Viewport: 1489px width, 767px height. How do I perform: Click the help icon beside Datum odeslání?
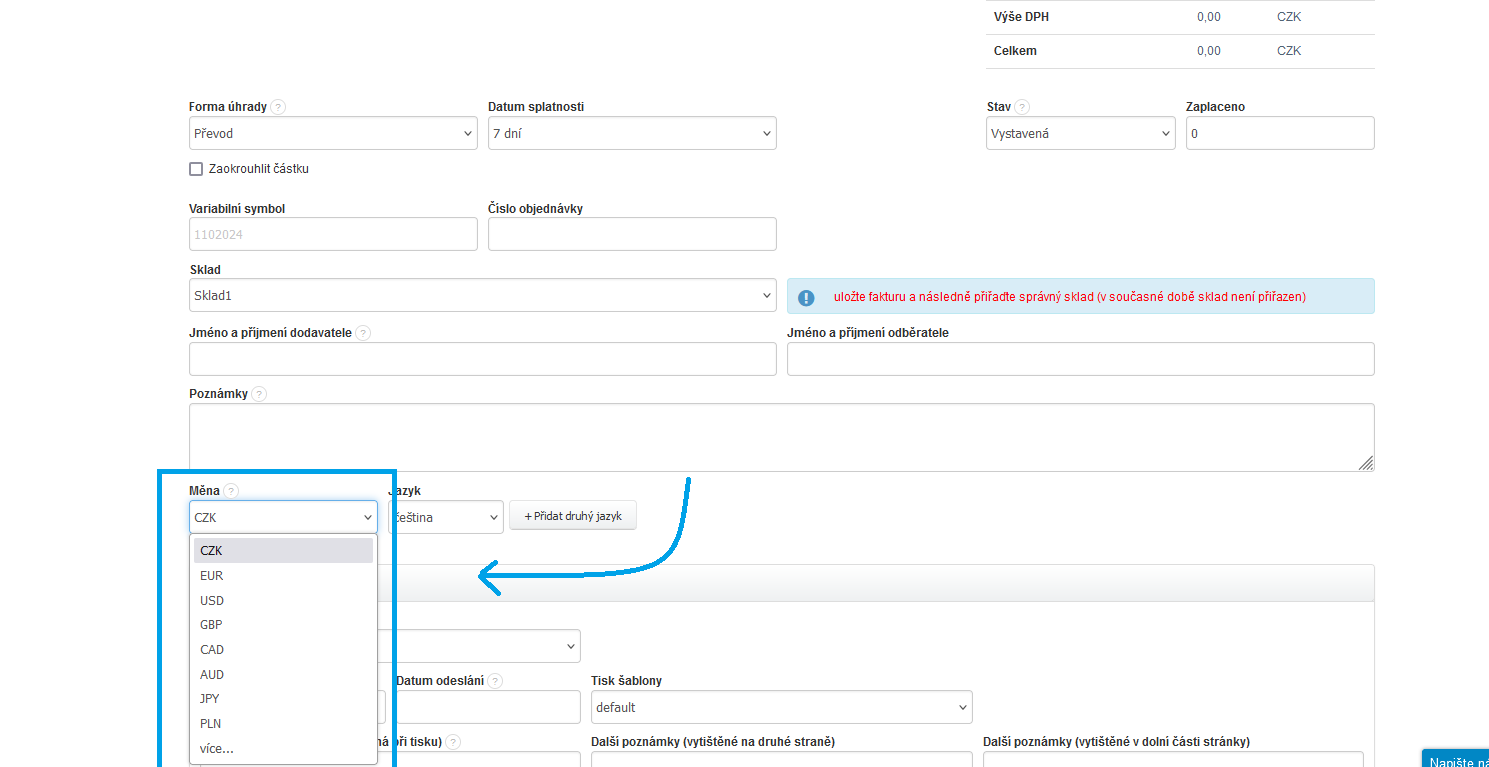tap(495, 681)
